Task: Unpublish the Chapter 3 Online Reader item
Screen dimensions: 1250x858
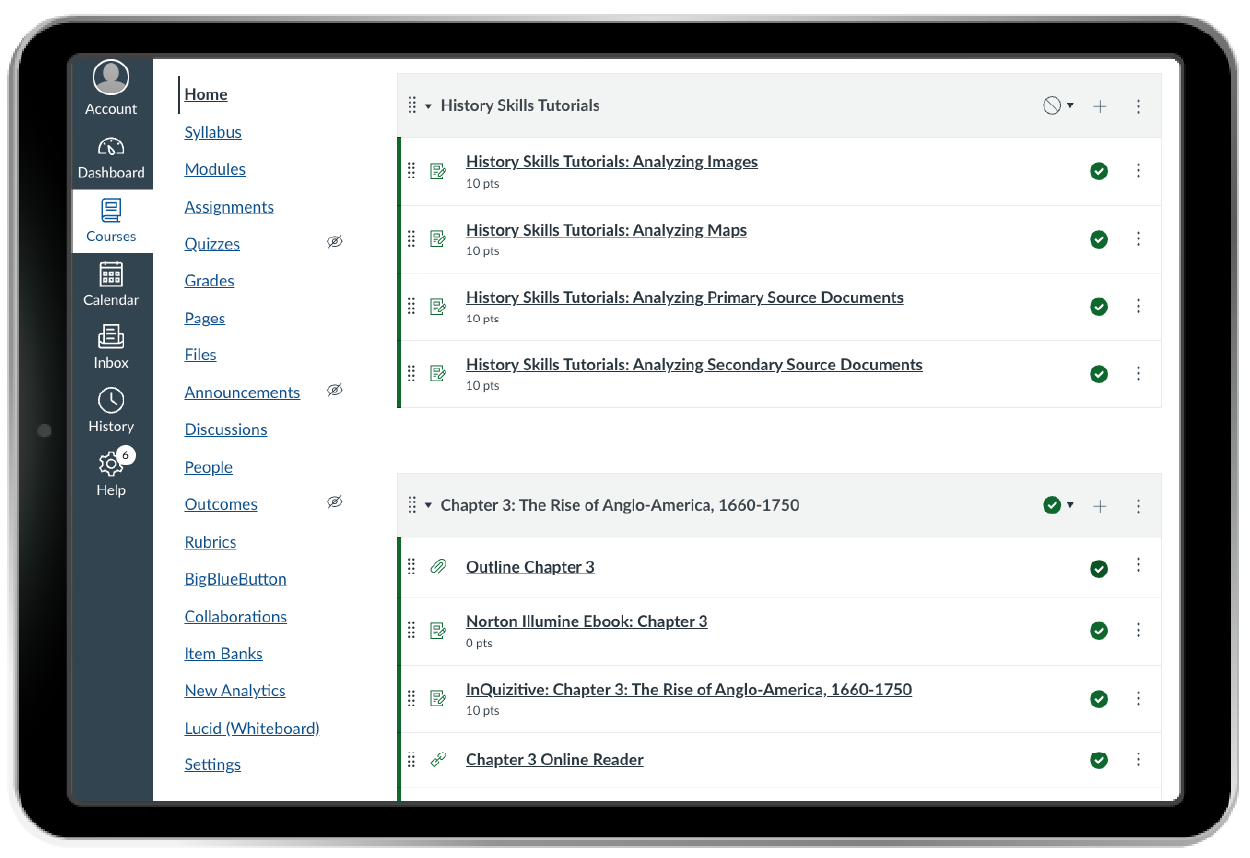Action: pos(1099,761)
